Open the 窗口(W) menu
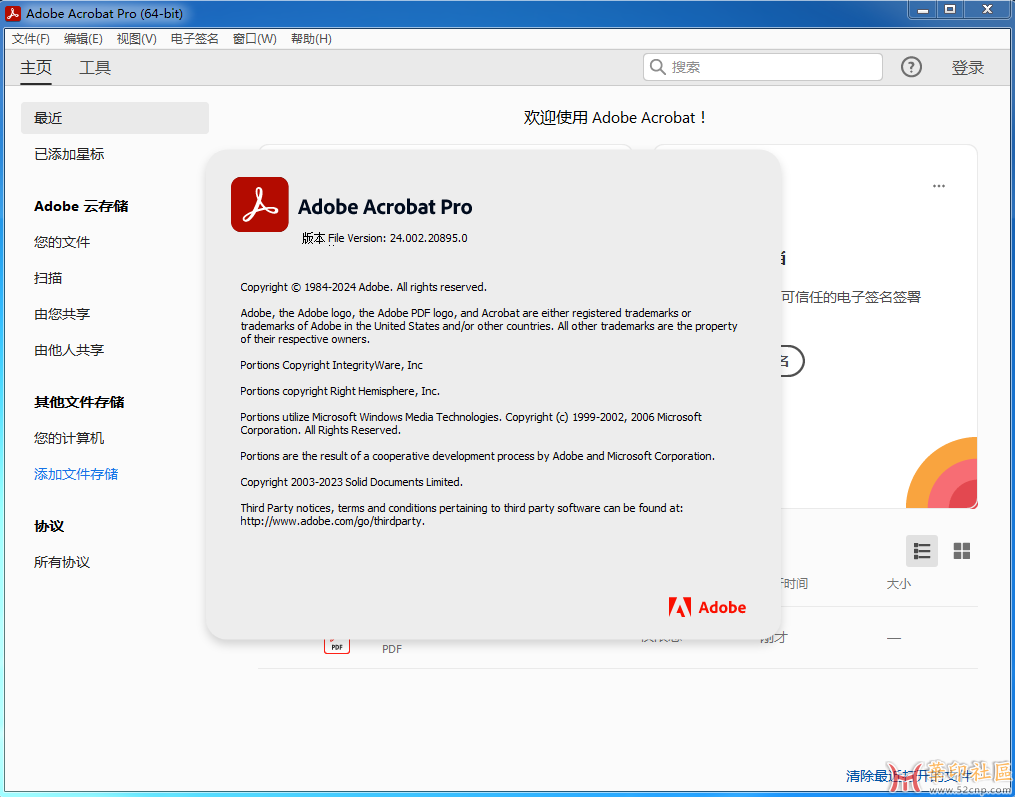This screenshot has height=797, width=1015. coord(254,39)
